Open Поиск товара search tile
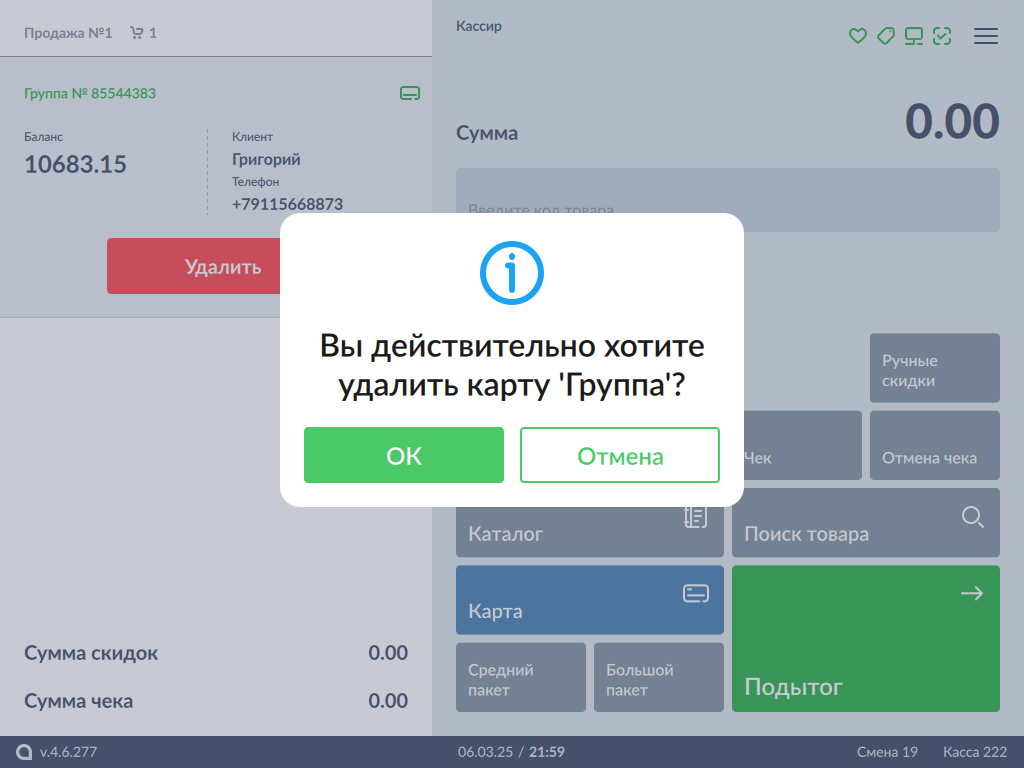This screenshot has height=768, width=1024. [x=865, y=523]
